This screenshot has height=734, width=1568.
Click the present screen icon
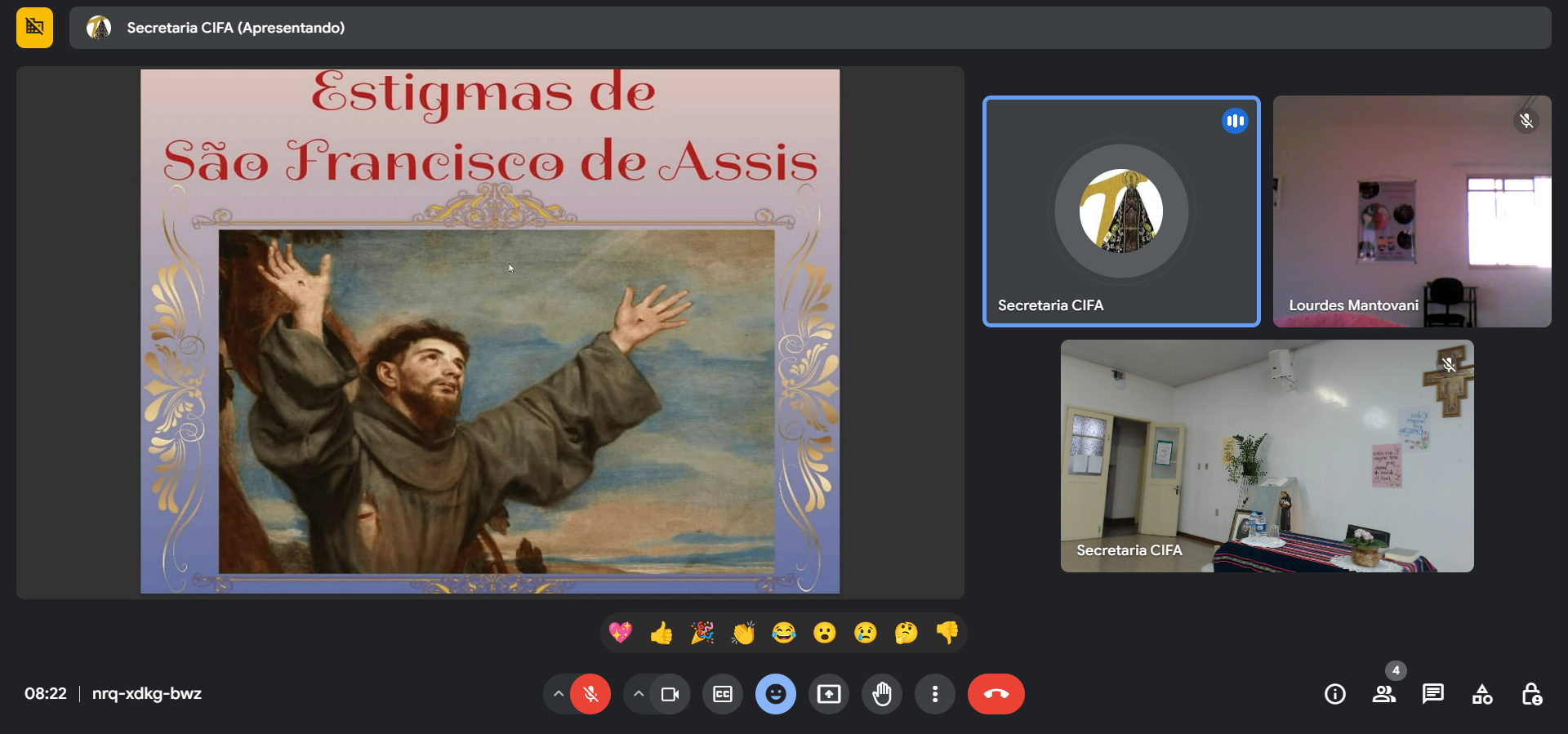click(x=829, y=694)
